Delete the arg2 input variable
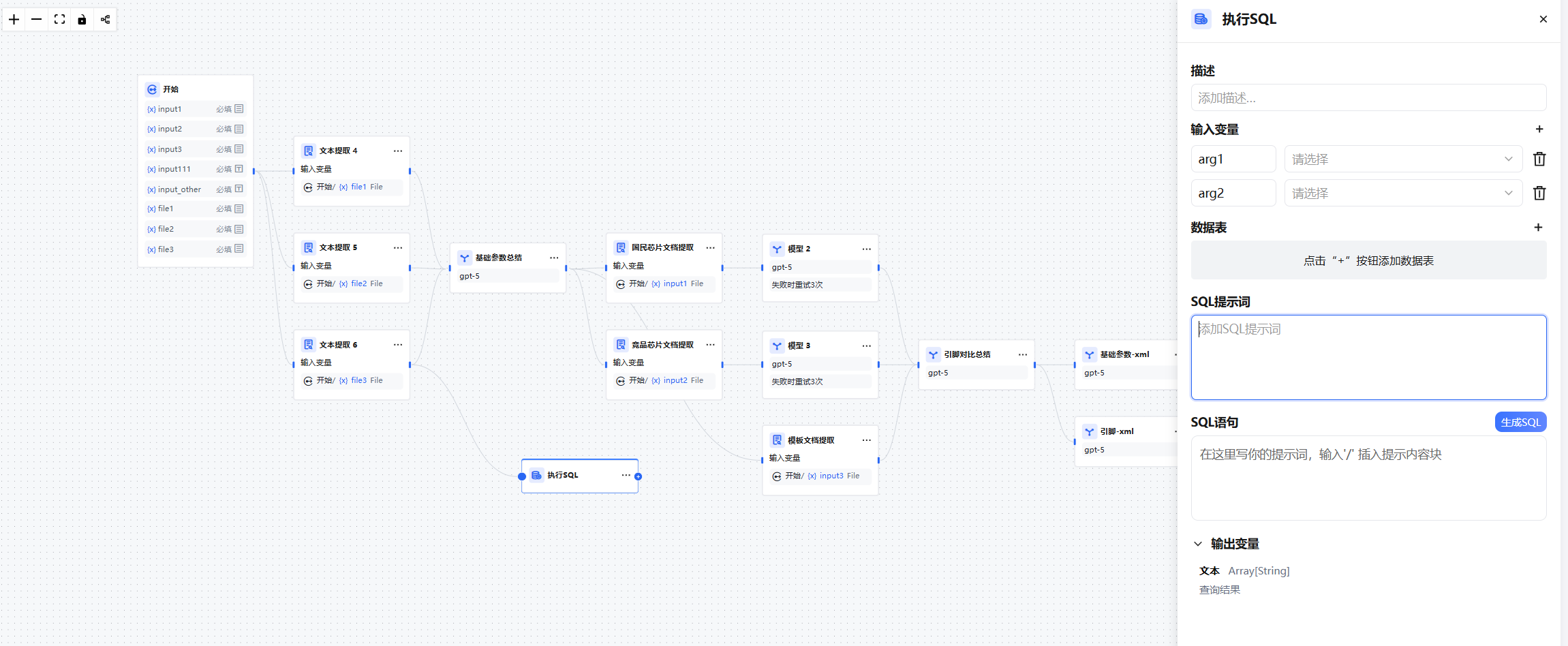This screenshot has height=646, width=1568. pos(1539,193)
